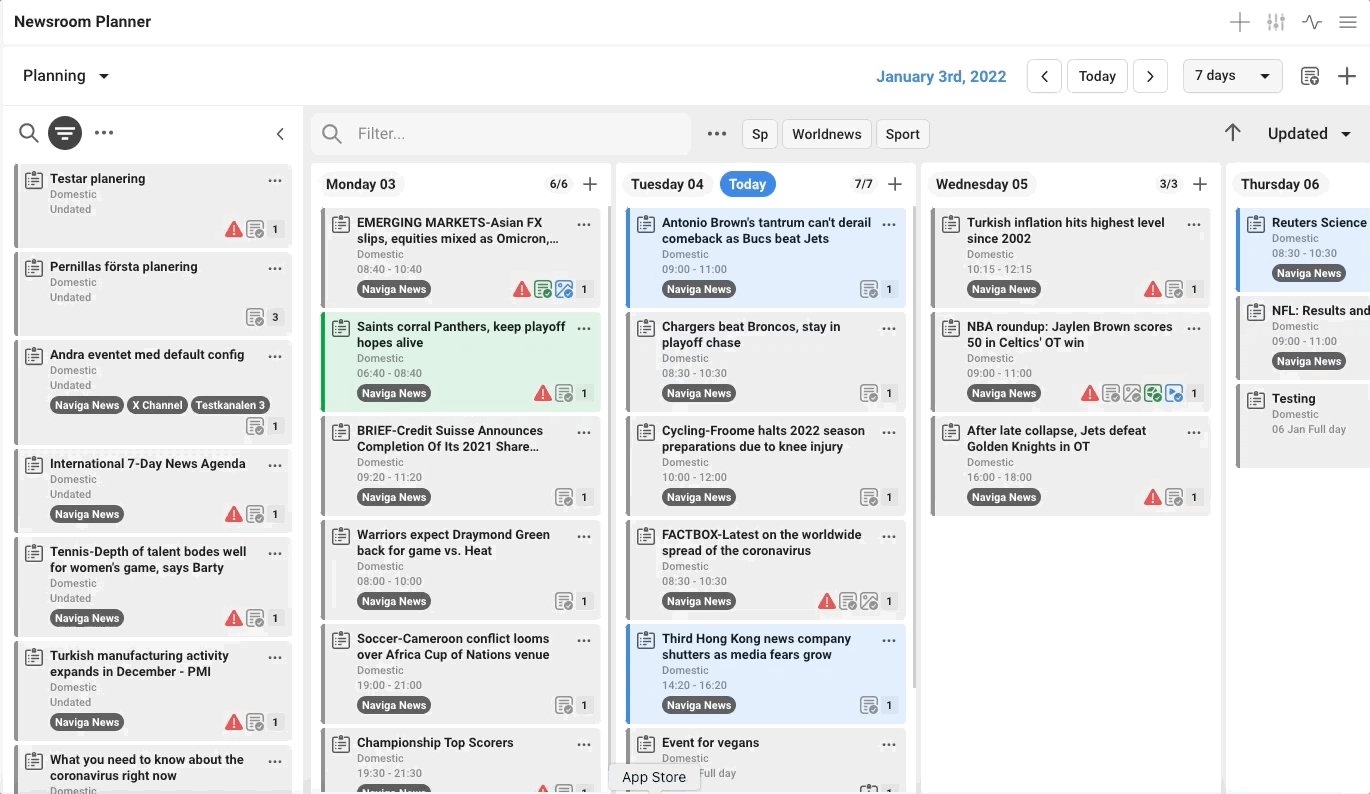Image resolution: width=1370 pixels, height=794 pixels.
Task: Go to previous week arrow
Action: 1044,77
